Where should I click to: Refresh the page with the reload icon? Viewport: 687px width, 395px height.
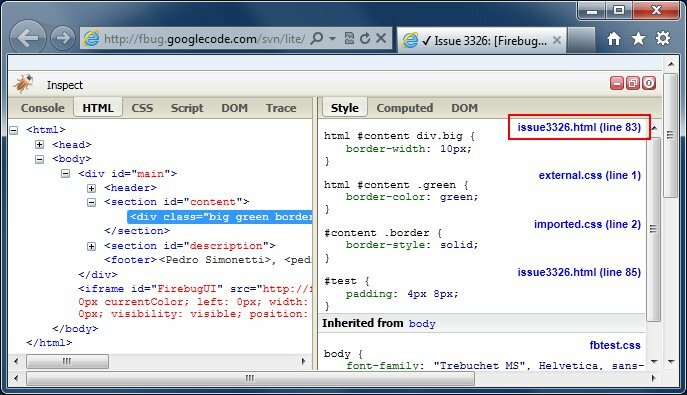point(365,39)
